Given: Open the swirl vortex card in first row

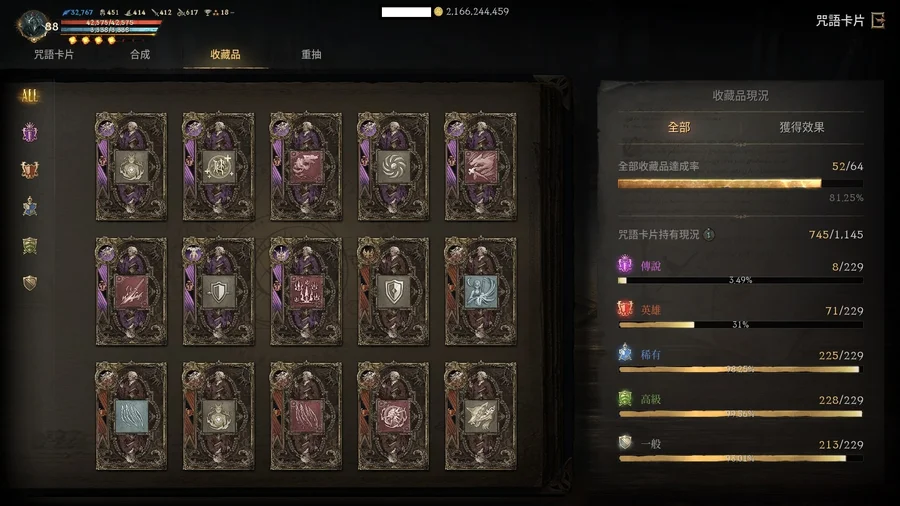Looking at the screenshot, I should tap(393, 166).
